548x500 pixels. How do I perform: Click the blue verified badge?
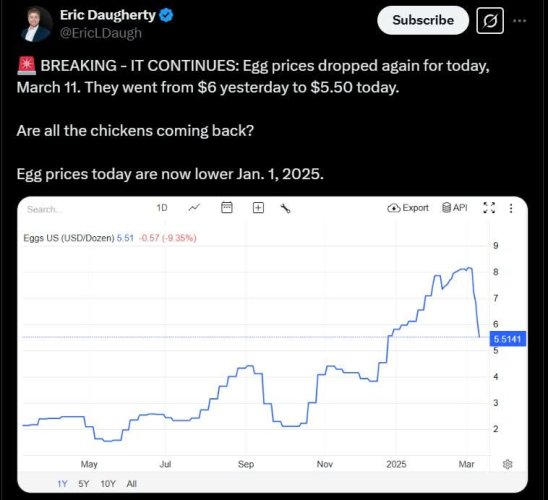click(x=166, y=15)
